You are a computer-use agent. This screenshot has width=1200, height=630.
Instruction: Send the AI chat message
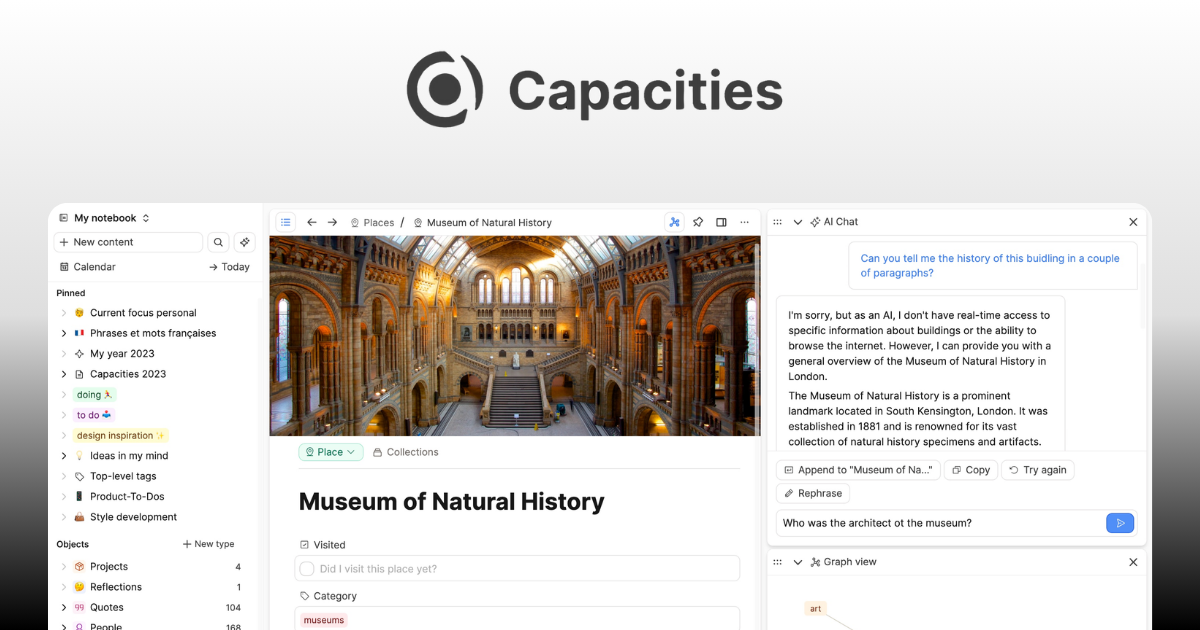(x=1120, y=523)
